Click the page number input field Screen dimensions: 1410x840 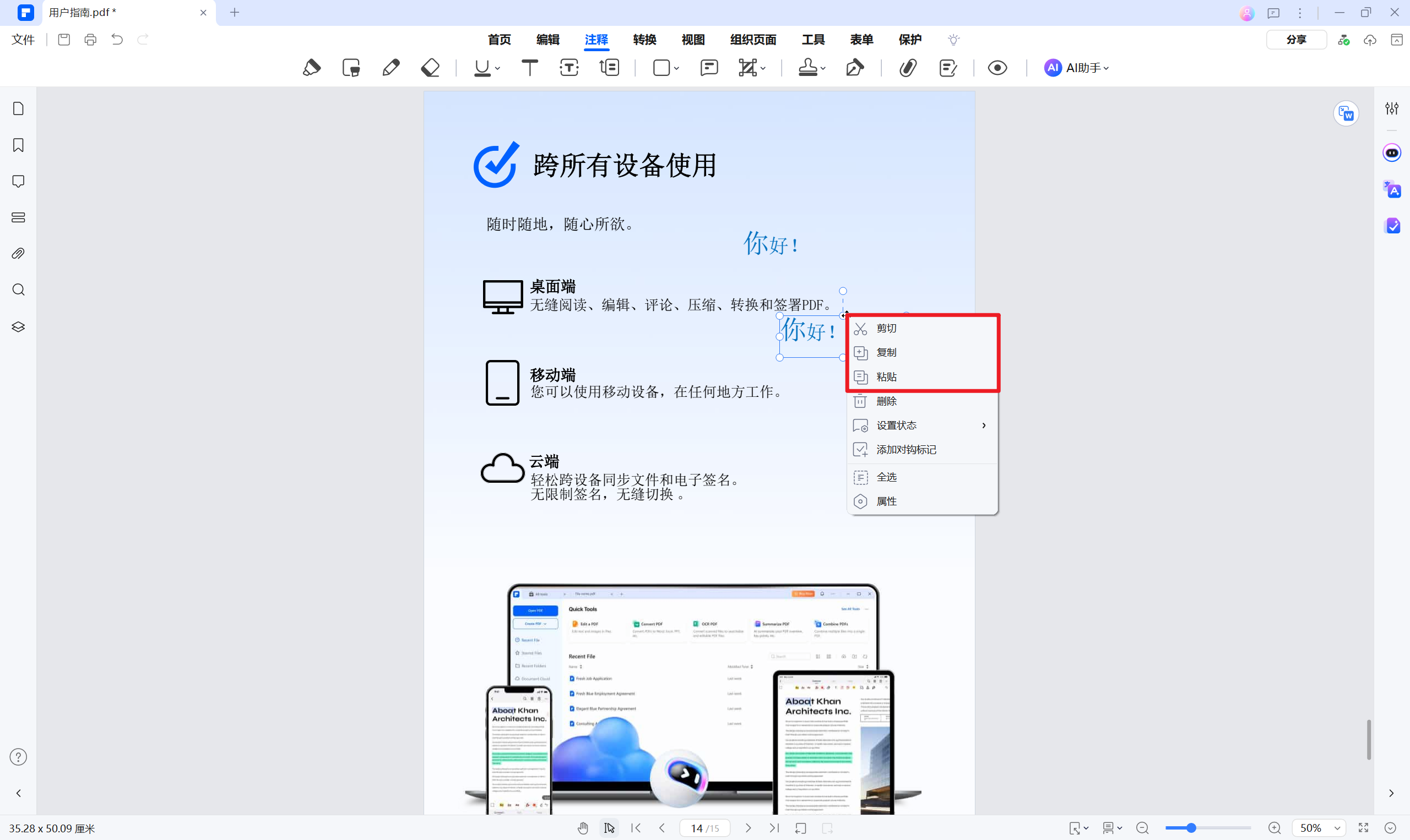(x=697, y=828)
